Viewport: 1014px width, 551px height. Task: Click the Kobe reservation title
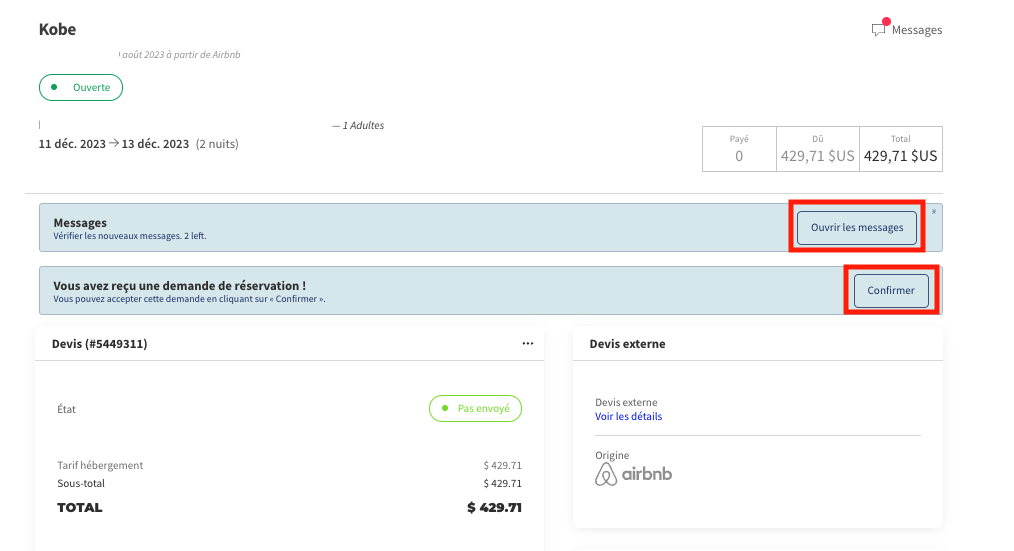[x=58, y=30]
